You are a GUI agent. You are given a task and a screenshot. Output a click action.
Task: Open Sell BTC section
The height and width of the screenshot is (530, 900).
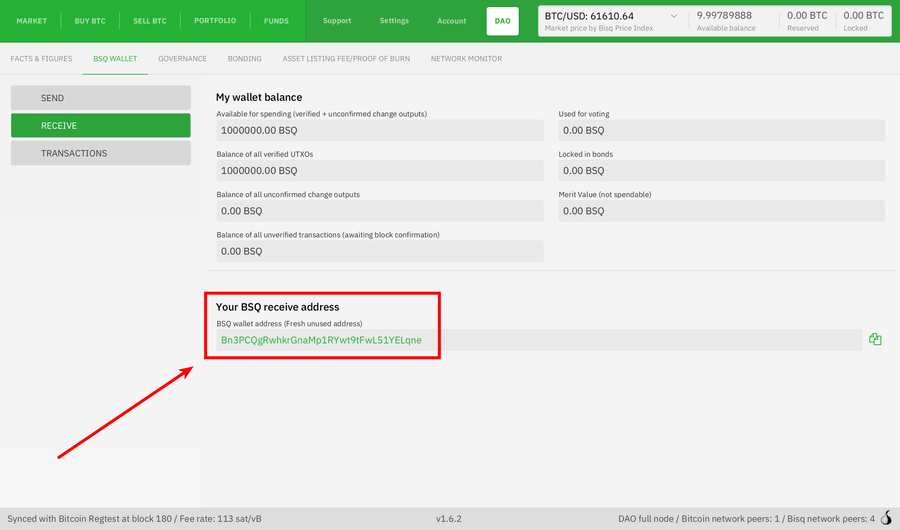point(150,21)
